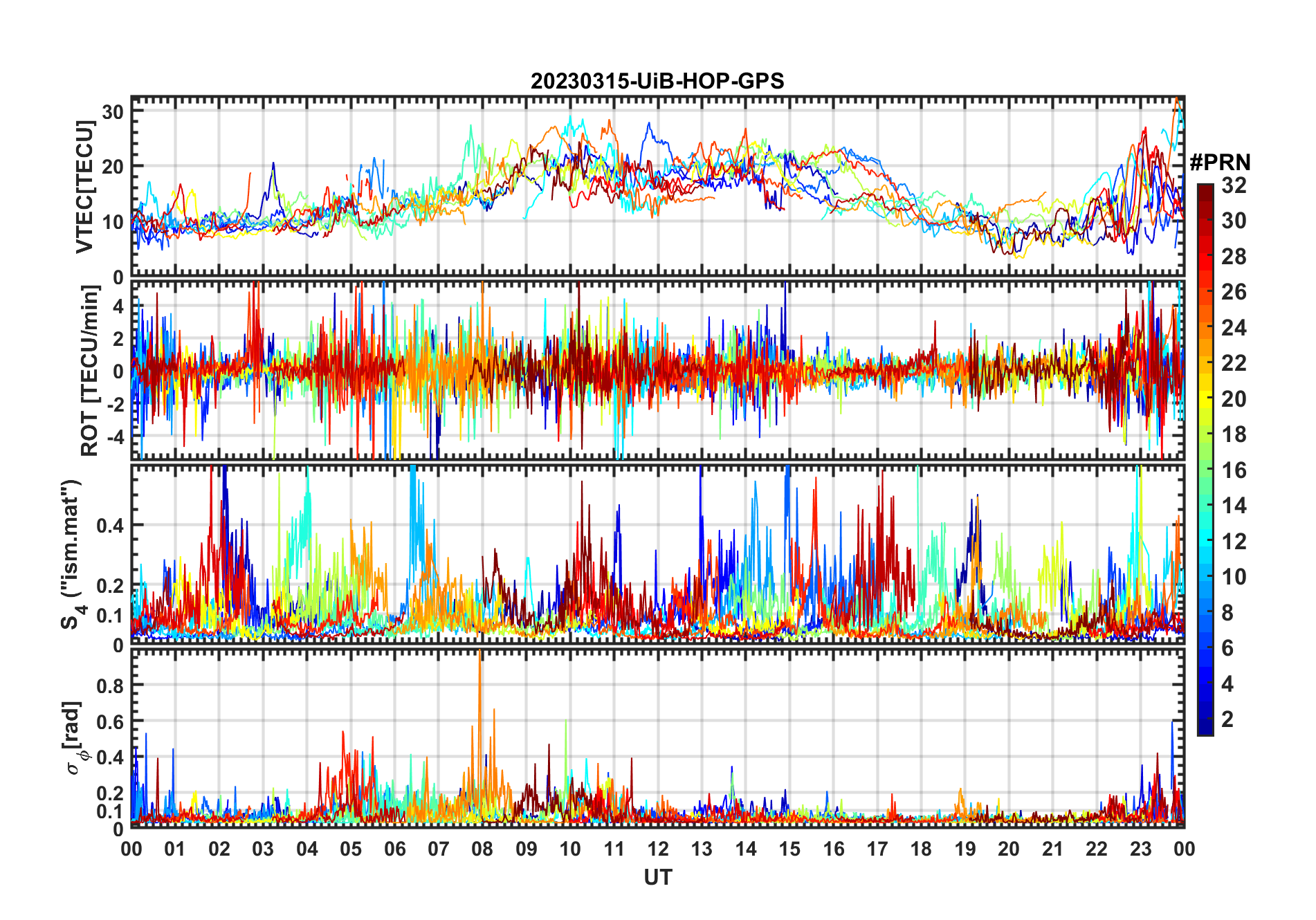Click colorbar tick label 26

(1234, 291)
